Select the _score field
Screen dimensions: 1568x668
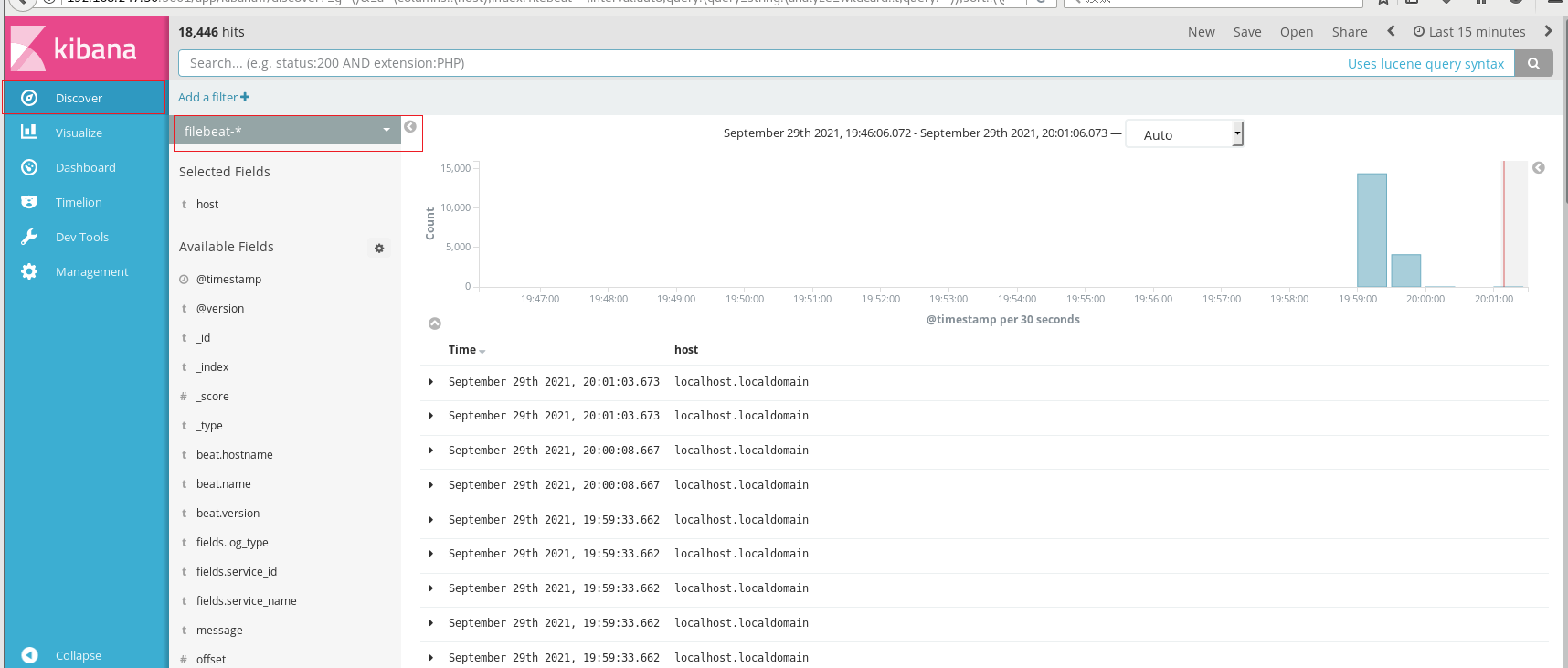pos(212,397)
